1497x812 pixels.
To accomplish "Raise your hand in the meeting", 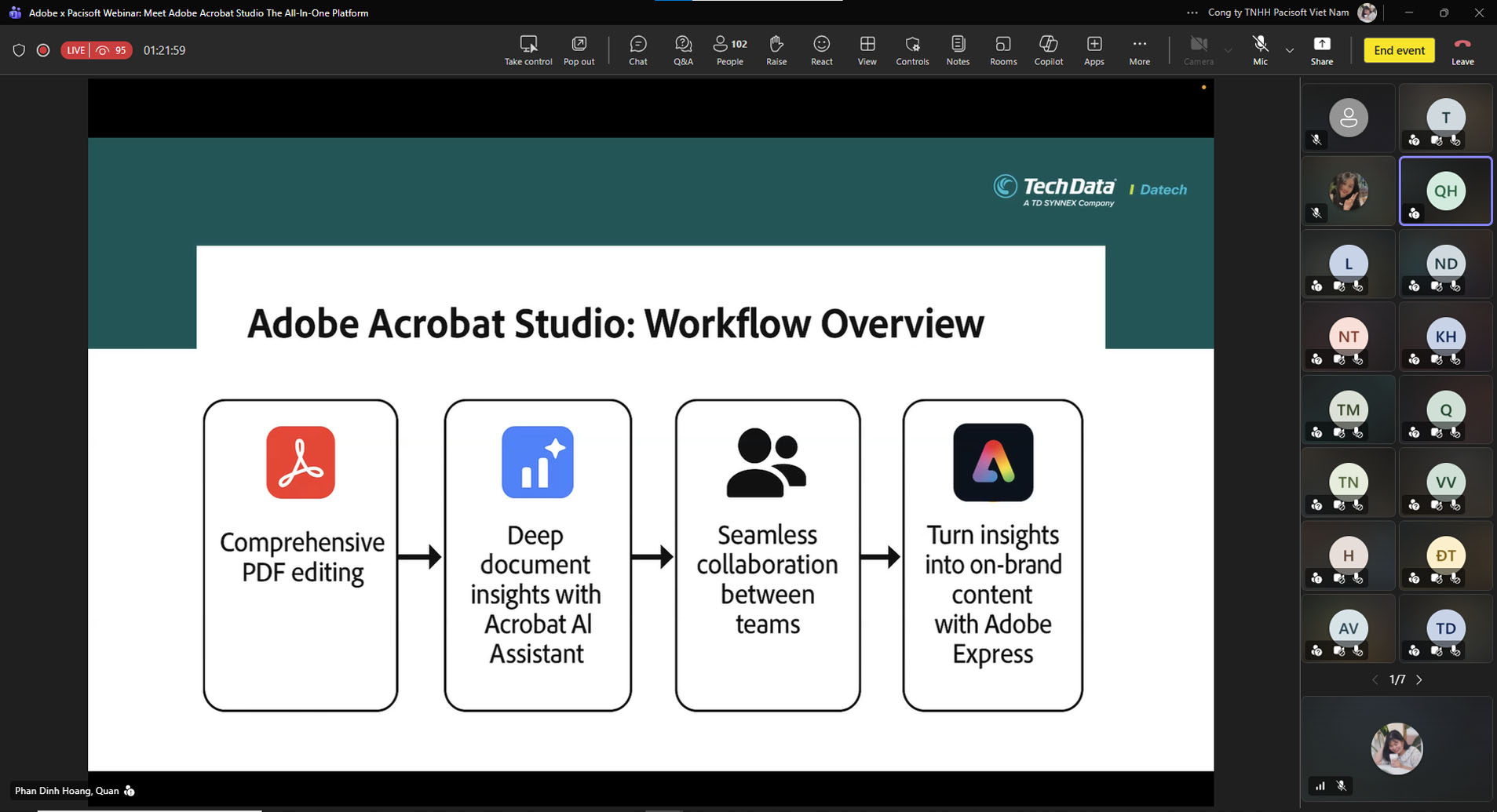I will [776, 50].
